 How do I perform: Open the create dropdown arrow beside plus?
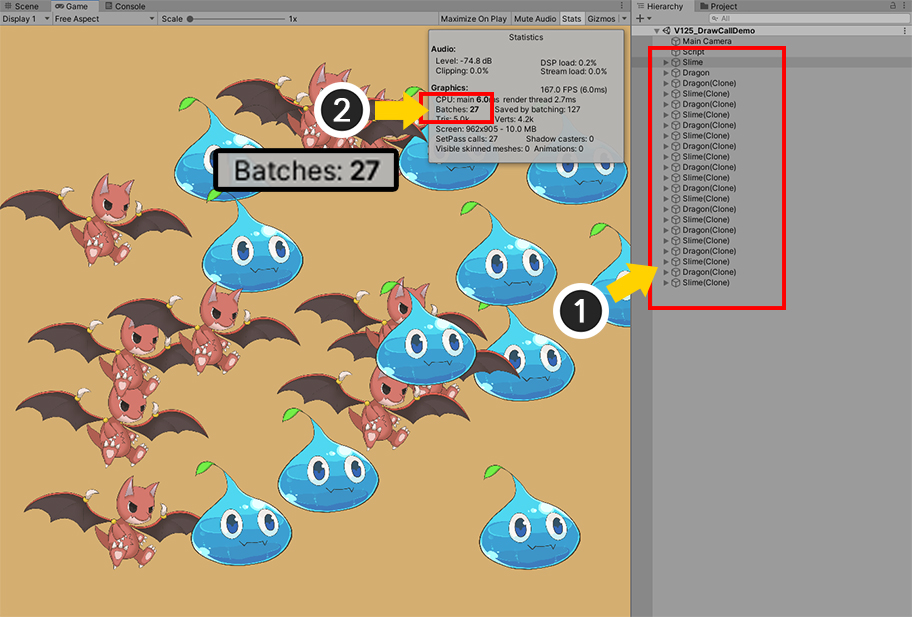point(649,19)
